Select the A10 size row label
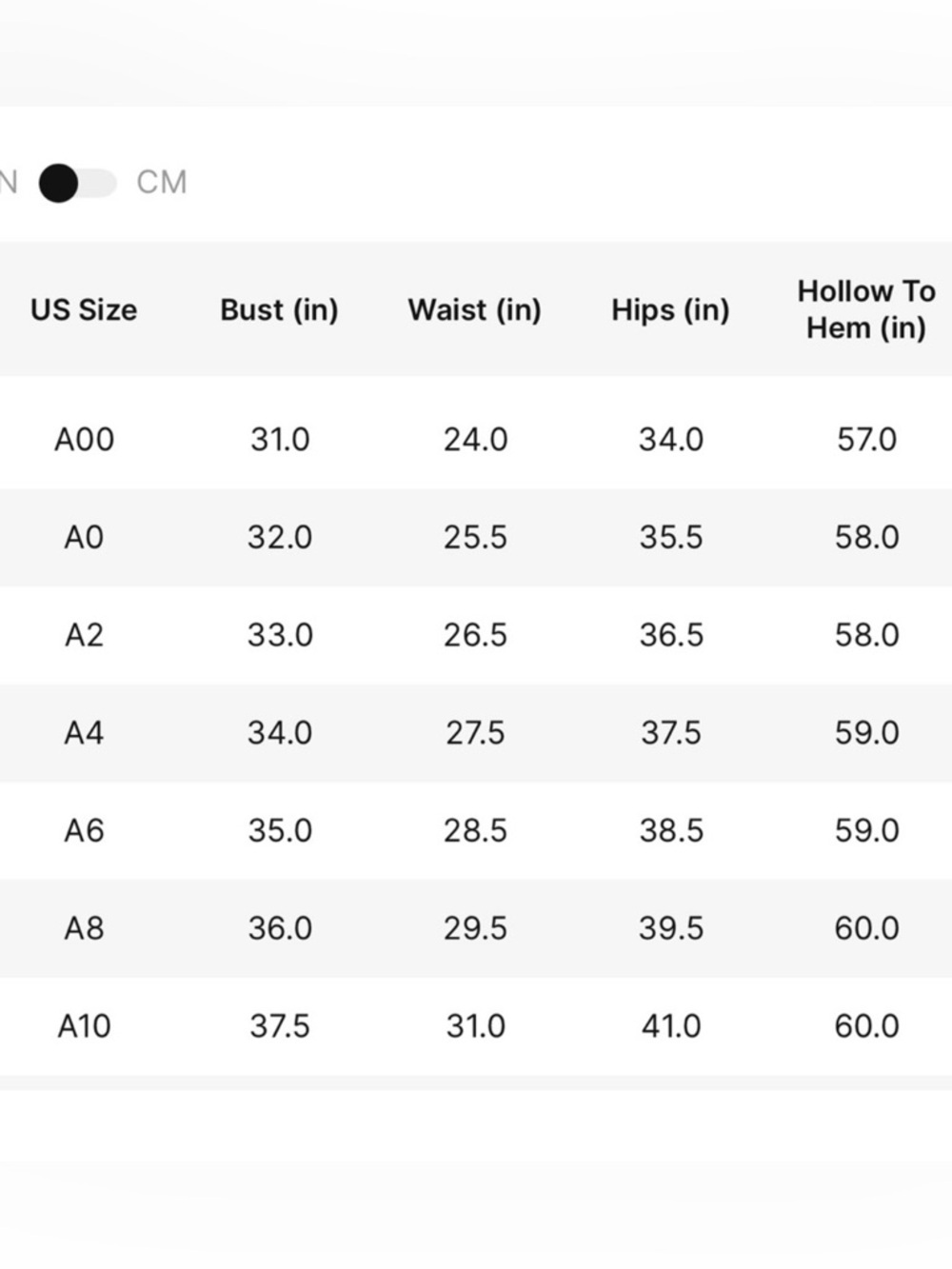This screenshot has width=952, height=1269. pos(84,1026)
